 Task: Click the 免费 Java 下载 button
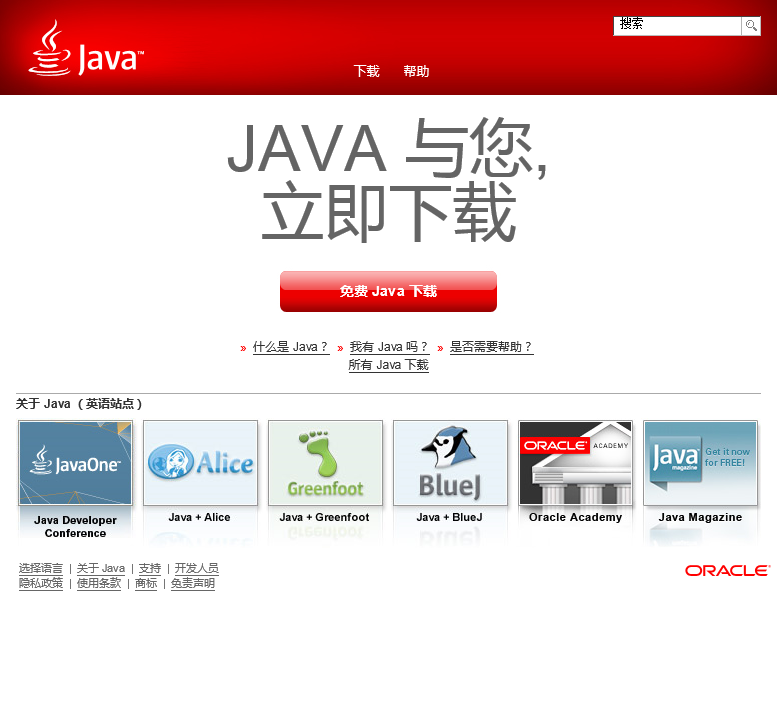(388, 291)
